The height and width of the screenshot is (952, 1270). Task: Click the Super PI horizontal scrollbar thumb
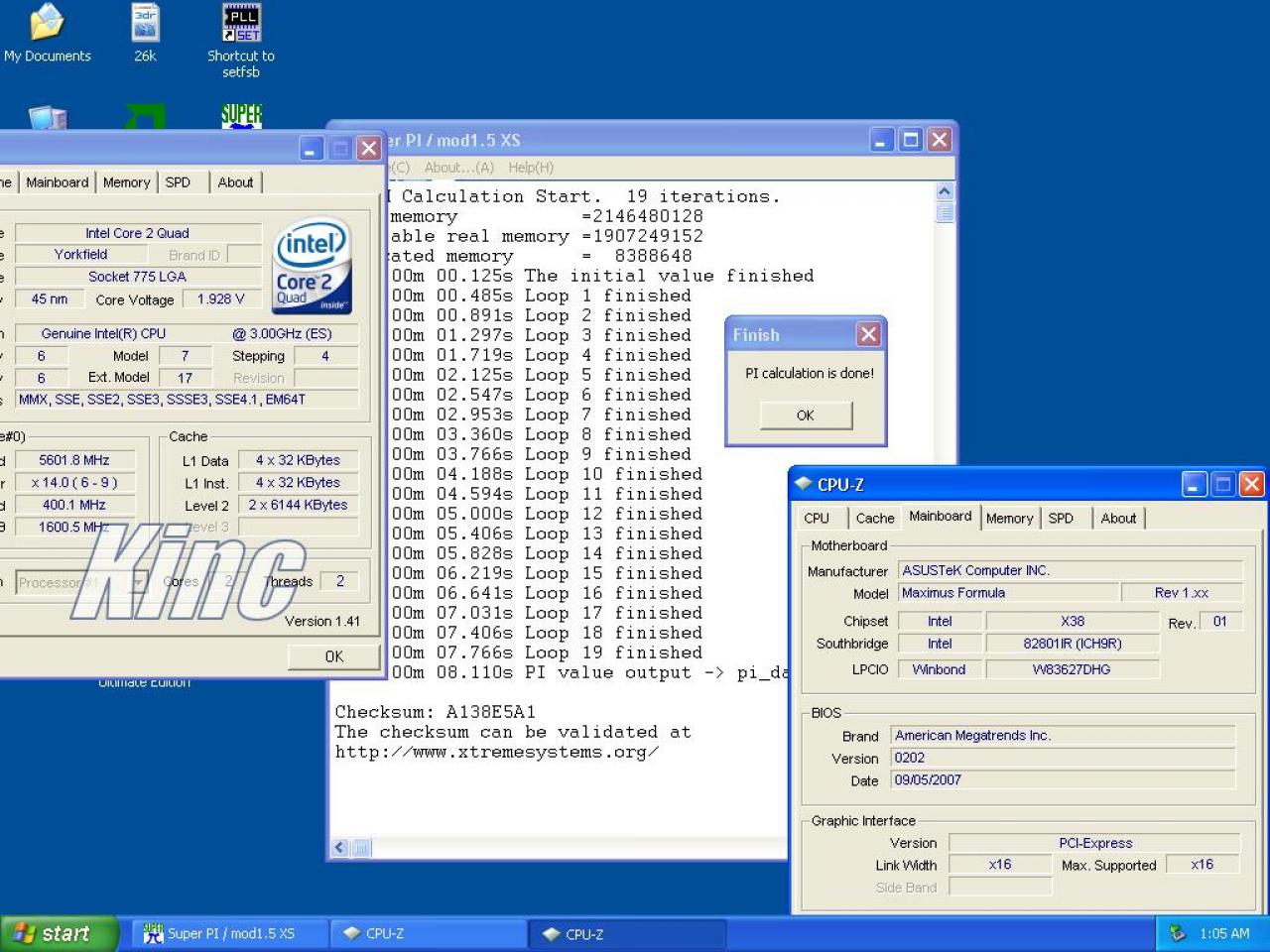(x=360, y=848)
